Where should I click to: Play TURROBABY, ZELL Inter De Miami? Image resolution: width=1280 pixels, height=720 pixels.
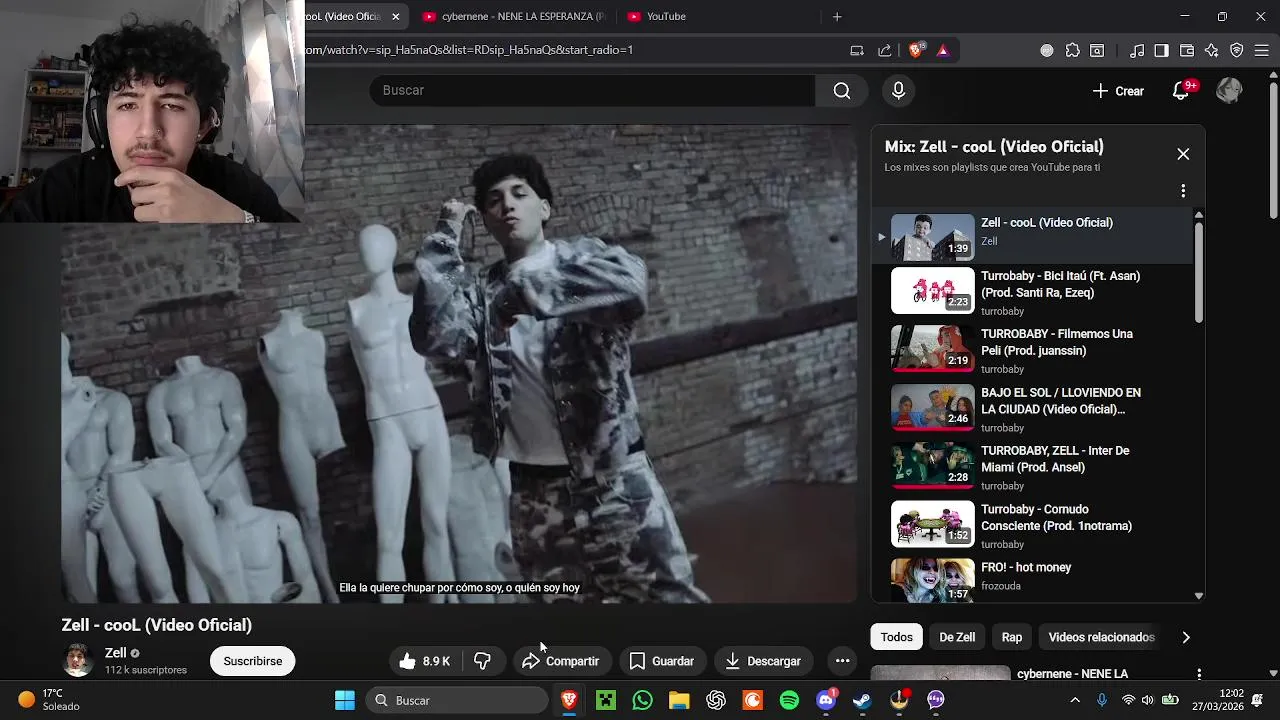click(x=1033, y=467)
